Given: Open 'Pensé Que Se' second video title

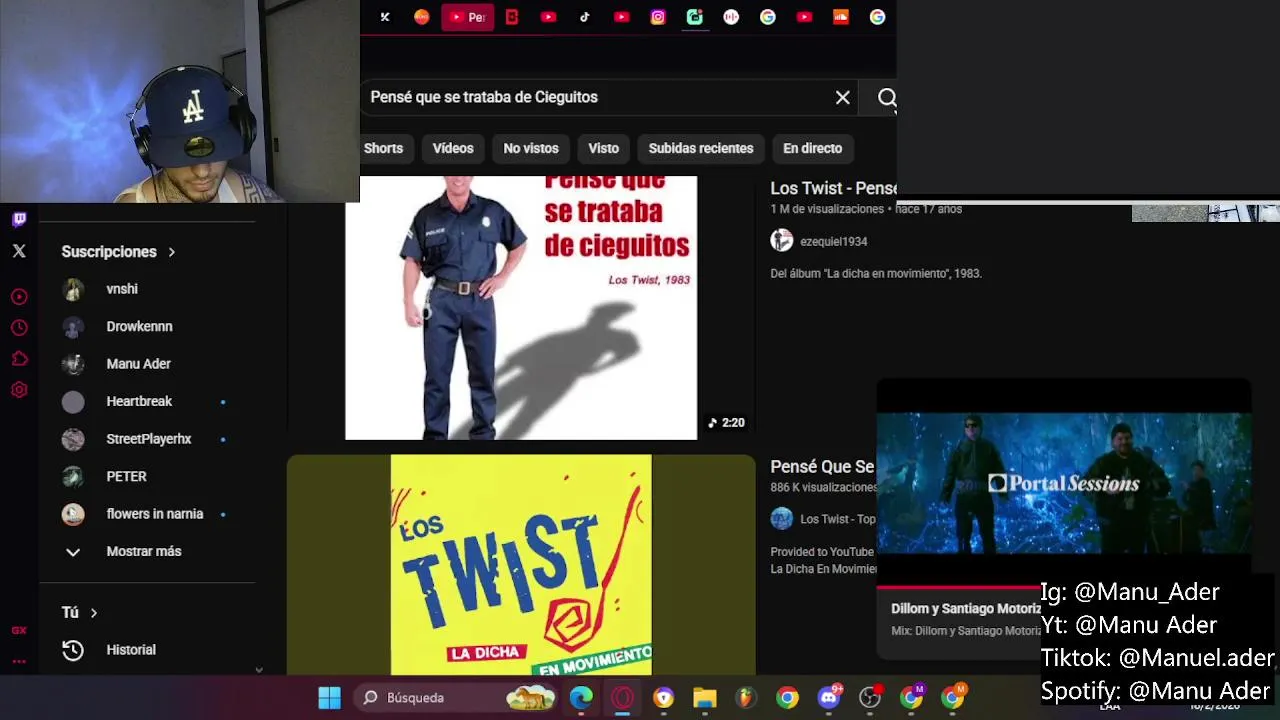Looking at the screenshot, I should pos(822,467).
